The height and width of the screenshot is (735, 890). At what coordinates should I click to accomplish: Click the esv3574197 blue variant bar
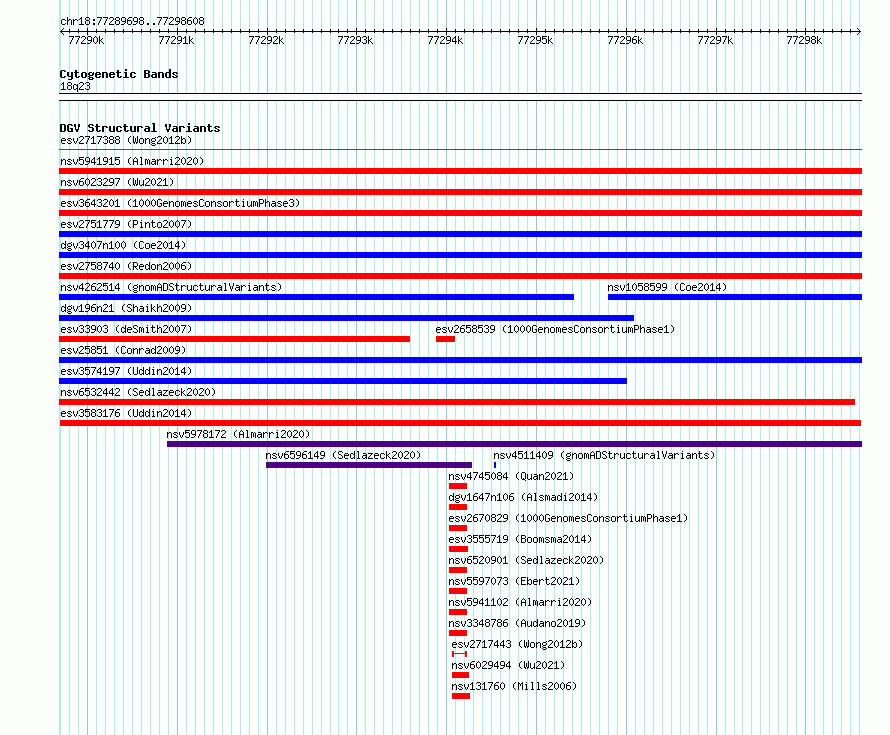tap(343, 381)
